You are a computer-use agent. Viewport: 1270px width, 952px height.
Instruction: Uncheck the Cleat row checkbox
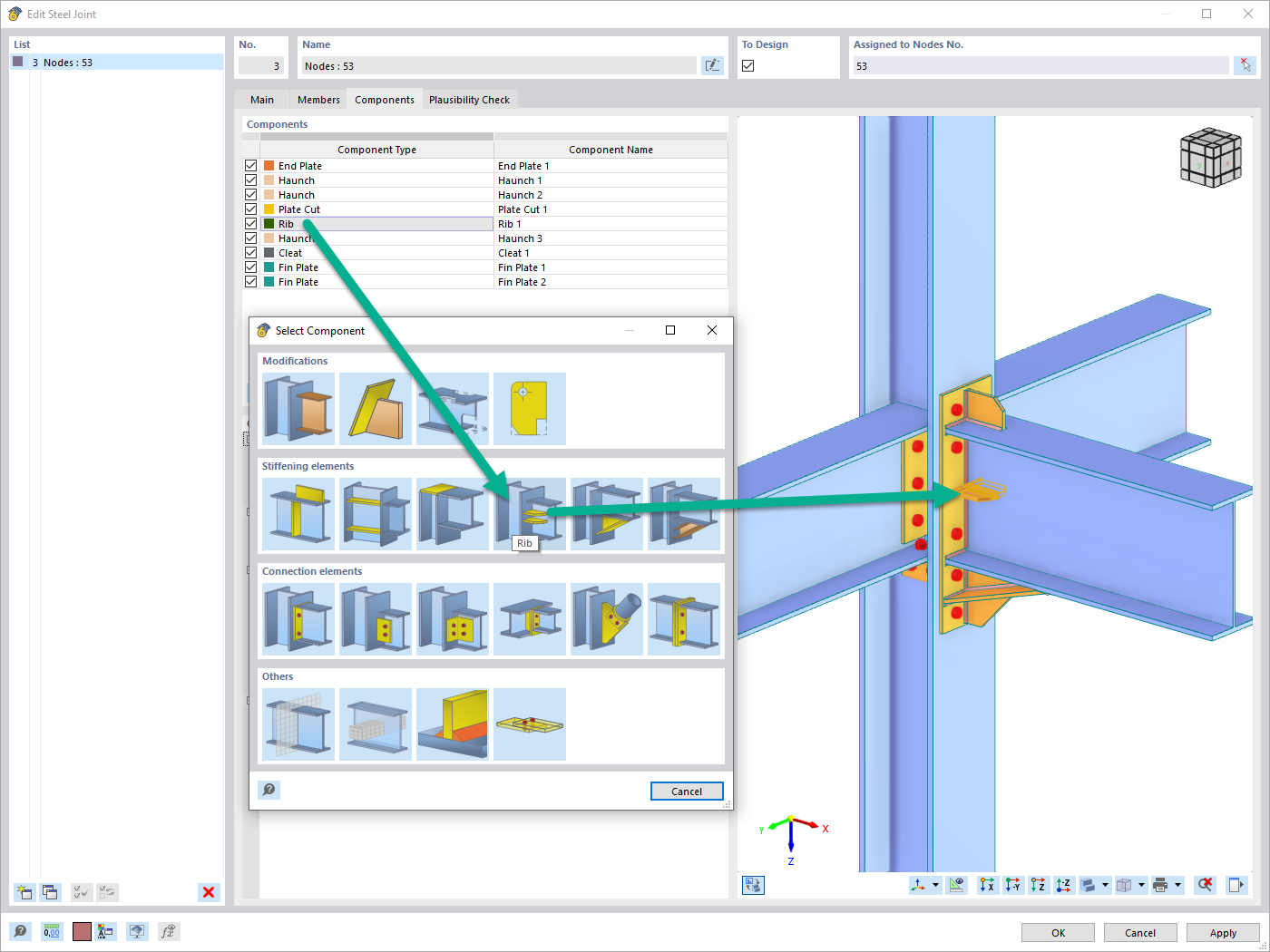(x=250, y=253)
